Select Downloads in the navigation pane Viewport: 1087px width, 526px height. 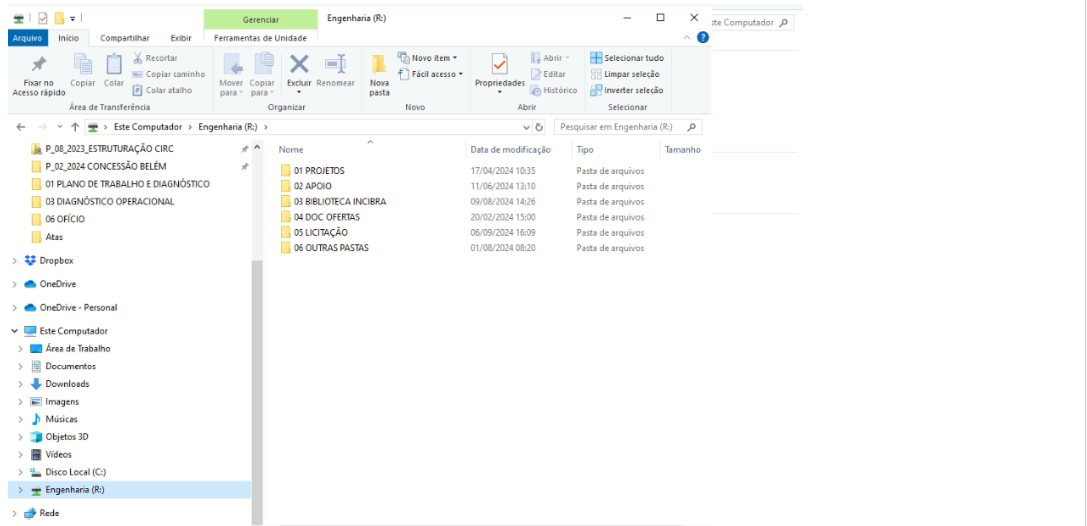[x=67, y=384]
